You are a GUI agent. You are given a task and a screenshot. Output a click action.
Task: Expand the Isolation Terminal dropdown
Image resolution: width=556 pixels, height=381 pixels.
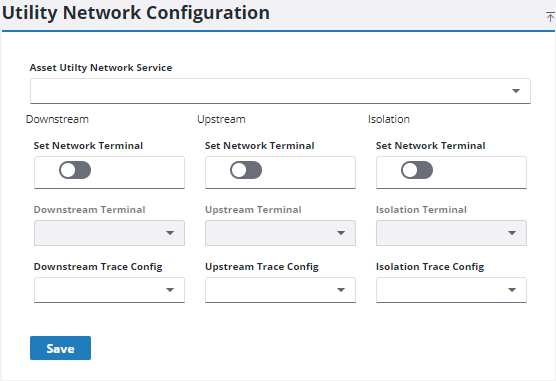click(x=451, y=233)
